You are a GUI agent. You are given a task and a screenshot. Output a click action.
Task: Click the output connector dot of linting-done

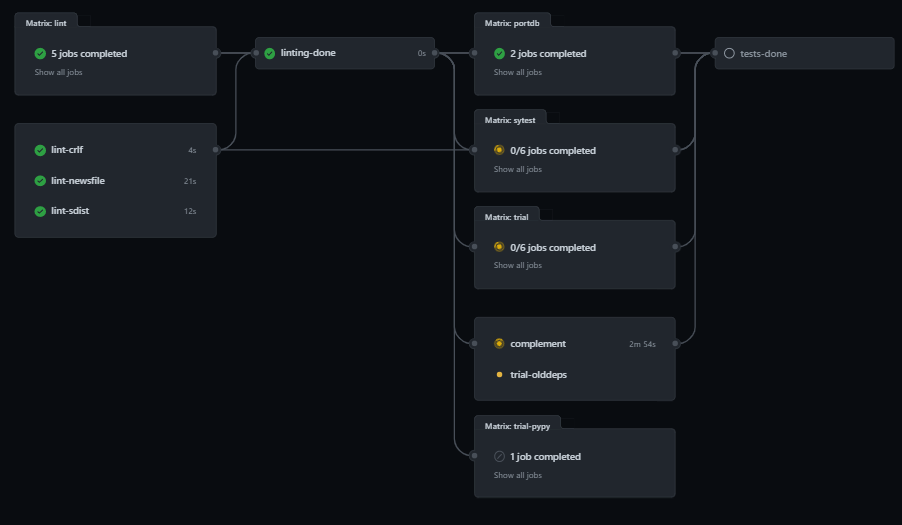(435, 53)
